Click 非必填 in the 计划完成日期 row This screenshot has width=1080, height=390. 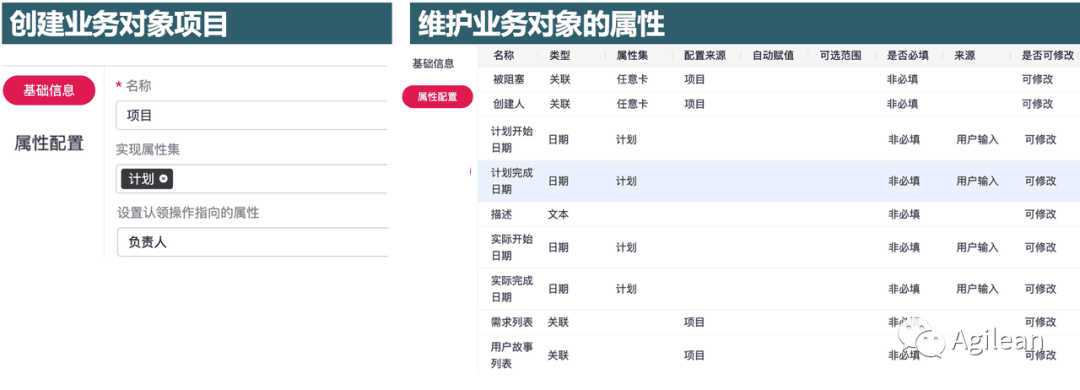[903, 181]
